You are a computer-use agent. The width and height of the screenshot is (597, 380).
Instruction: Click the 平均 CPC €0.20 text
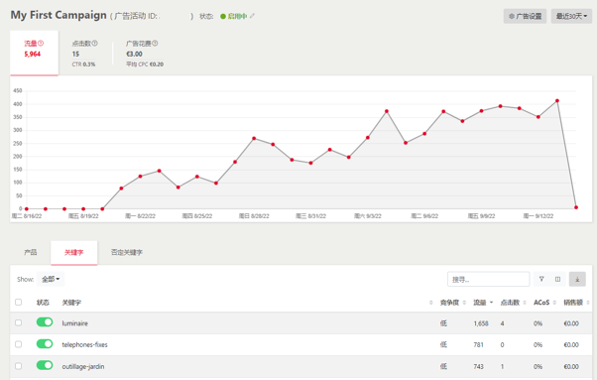coord(145,64)
